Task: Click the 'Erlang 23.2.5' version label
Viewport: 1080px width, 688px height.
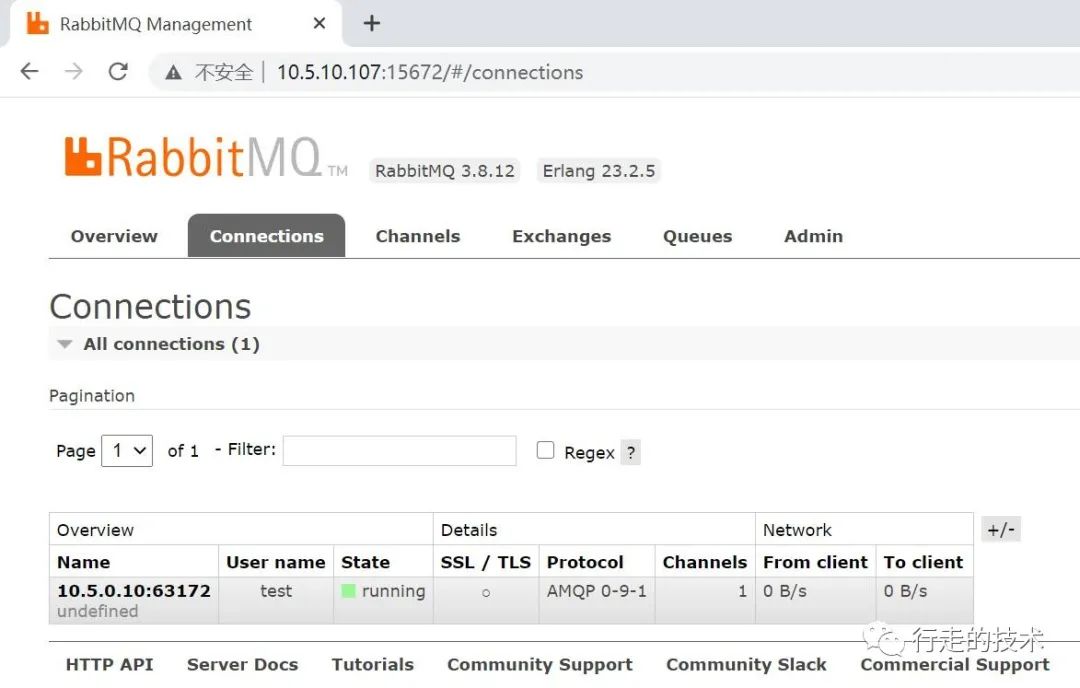Action: [x=599, y=171]
